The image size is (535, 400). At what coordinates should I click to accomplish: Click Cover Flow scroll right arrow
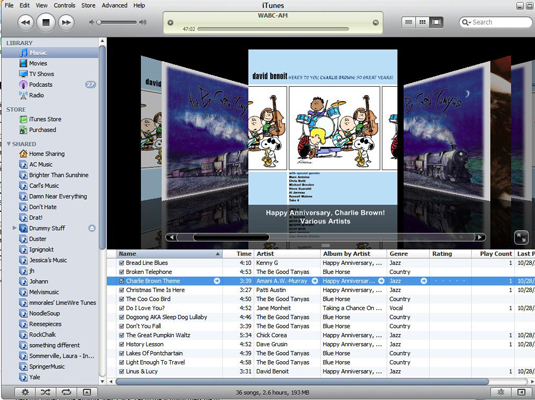pyautogui.click(x=480, y=237)
